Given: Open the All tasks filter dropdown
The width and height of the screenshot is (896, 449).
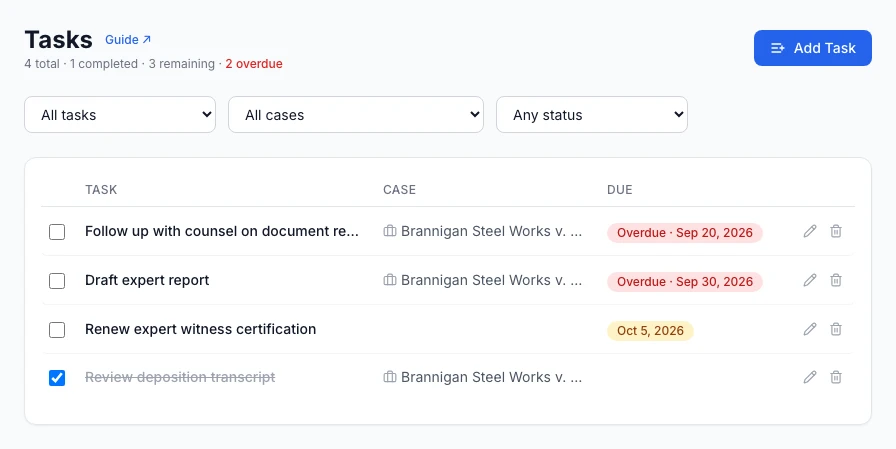Looking at the screenshot, I should (120, 115).
